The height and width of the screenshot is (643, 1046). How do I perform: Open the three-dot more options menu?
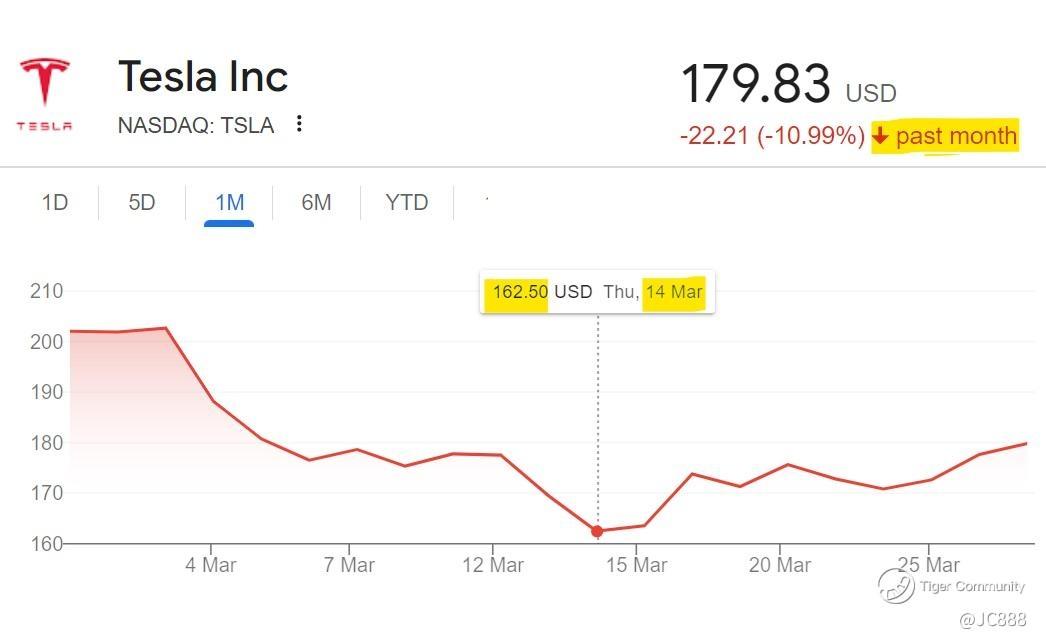299,124
